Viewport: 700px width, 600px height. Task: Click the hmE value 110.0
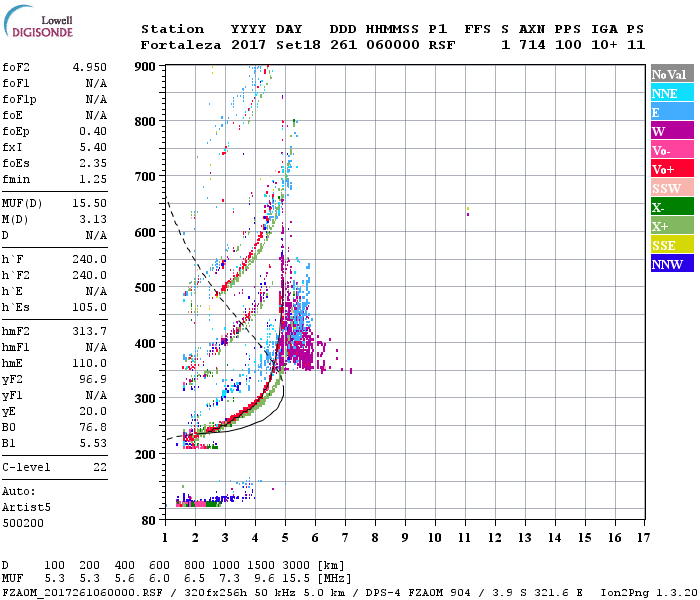90,363
